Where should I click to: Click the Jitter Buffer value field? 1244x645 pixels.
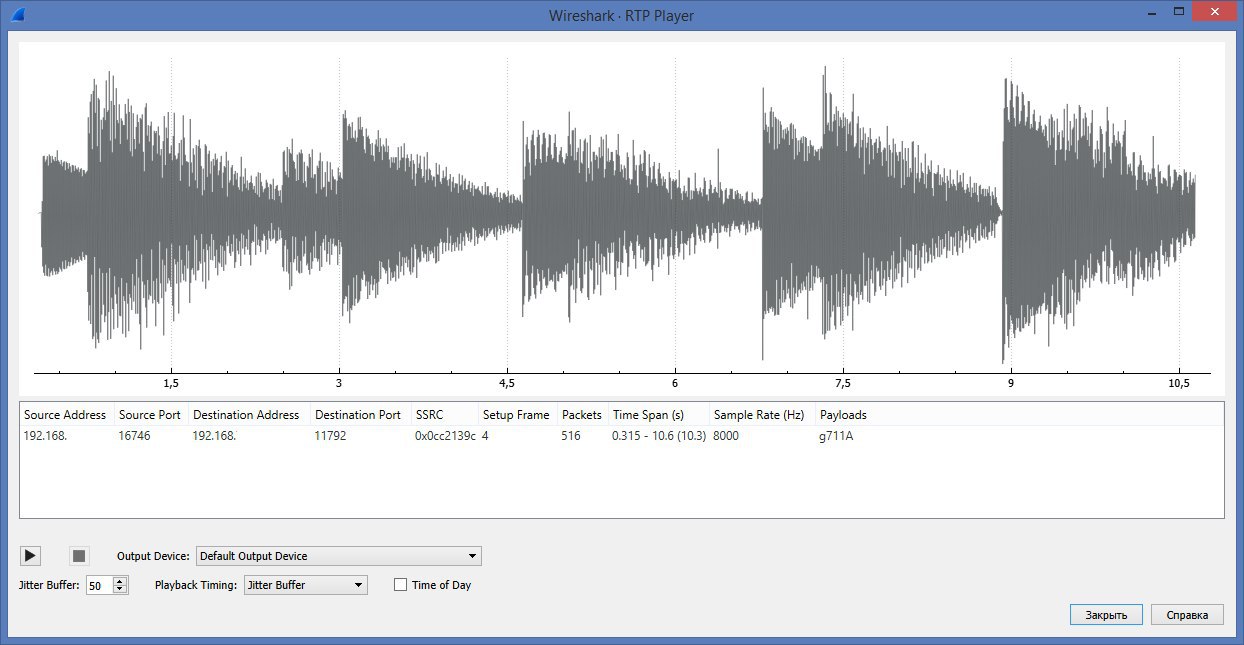click(99, 586)
